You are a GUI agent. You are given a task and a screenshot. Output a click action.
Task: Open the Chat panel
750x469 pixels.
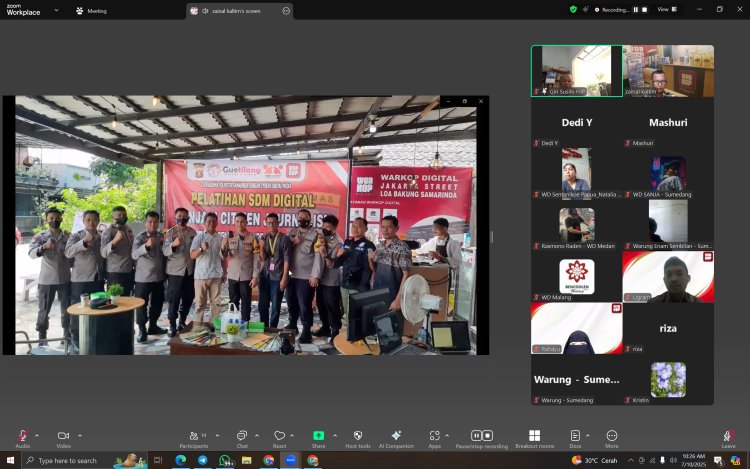[x=242, y=437]
